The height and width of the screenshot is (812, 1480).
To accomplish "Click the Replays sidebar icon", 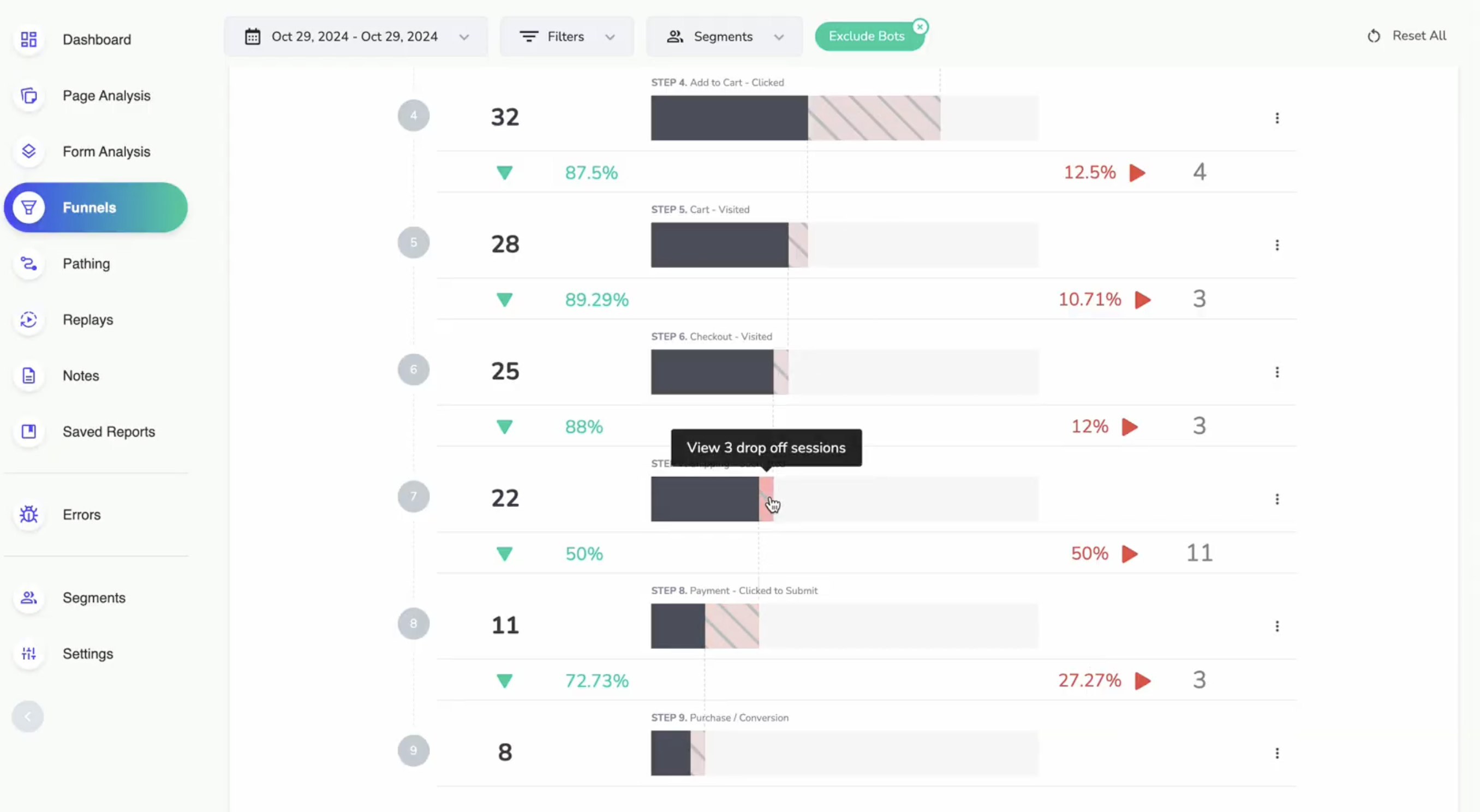I will 29,320.
